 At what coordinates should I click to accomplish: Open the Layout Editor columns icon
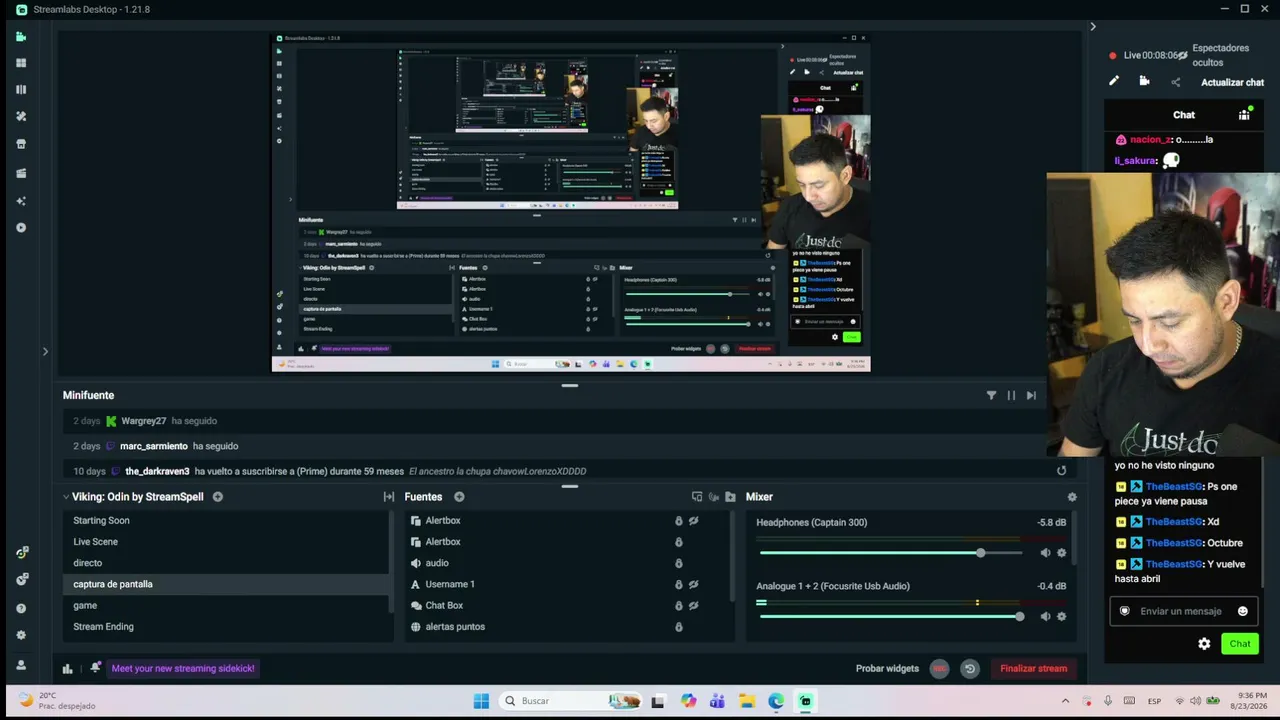[x=21, y=89]
